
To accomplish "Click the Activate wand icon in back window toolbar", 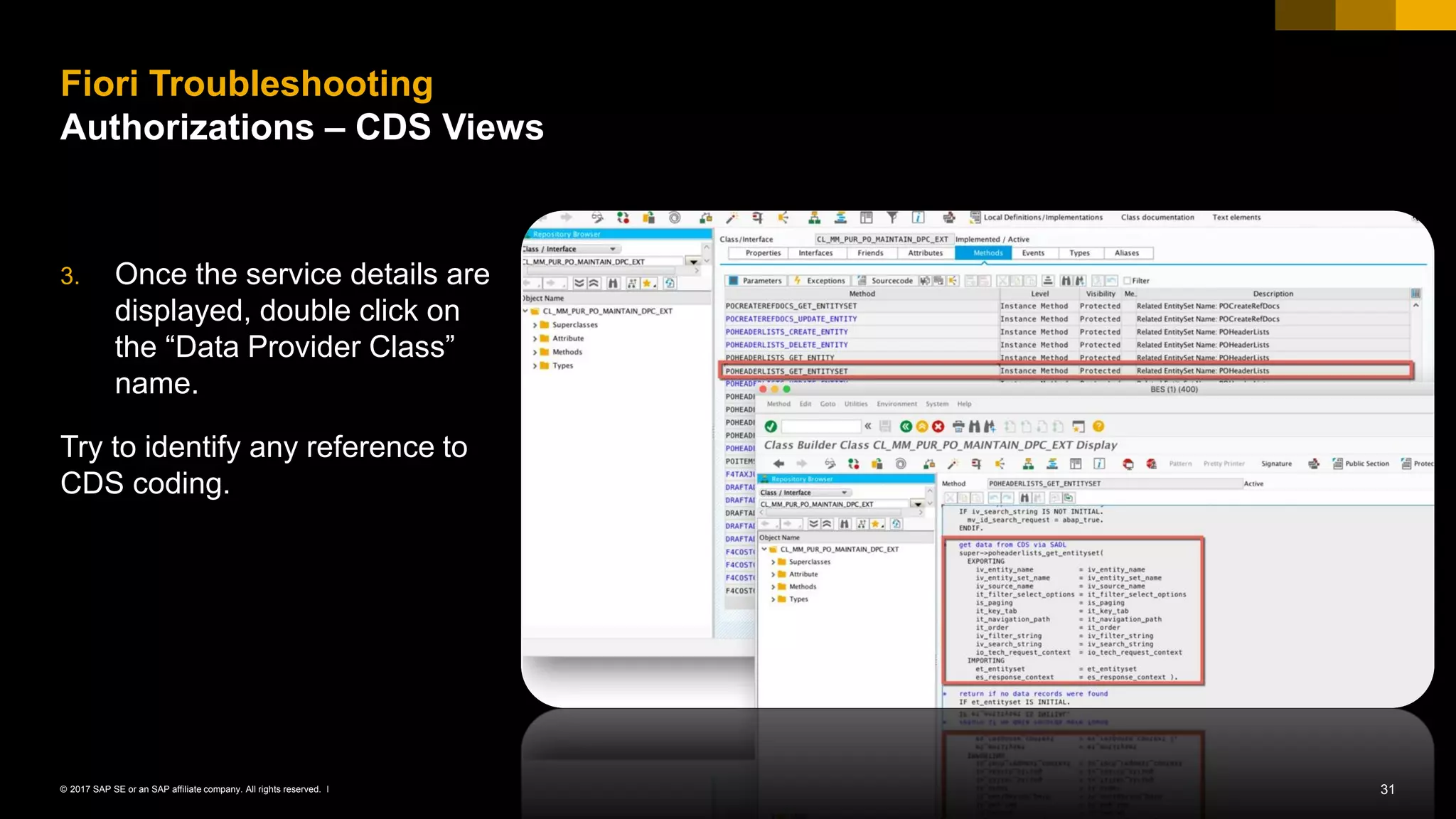I will (732, 218).
